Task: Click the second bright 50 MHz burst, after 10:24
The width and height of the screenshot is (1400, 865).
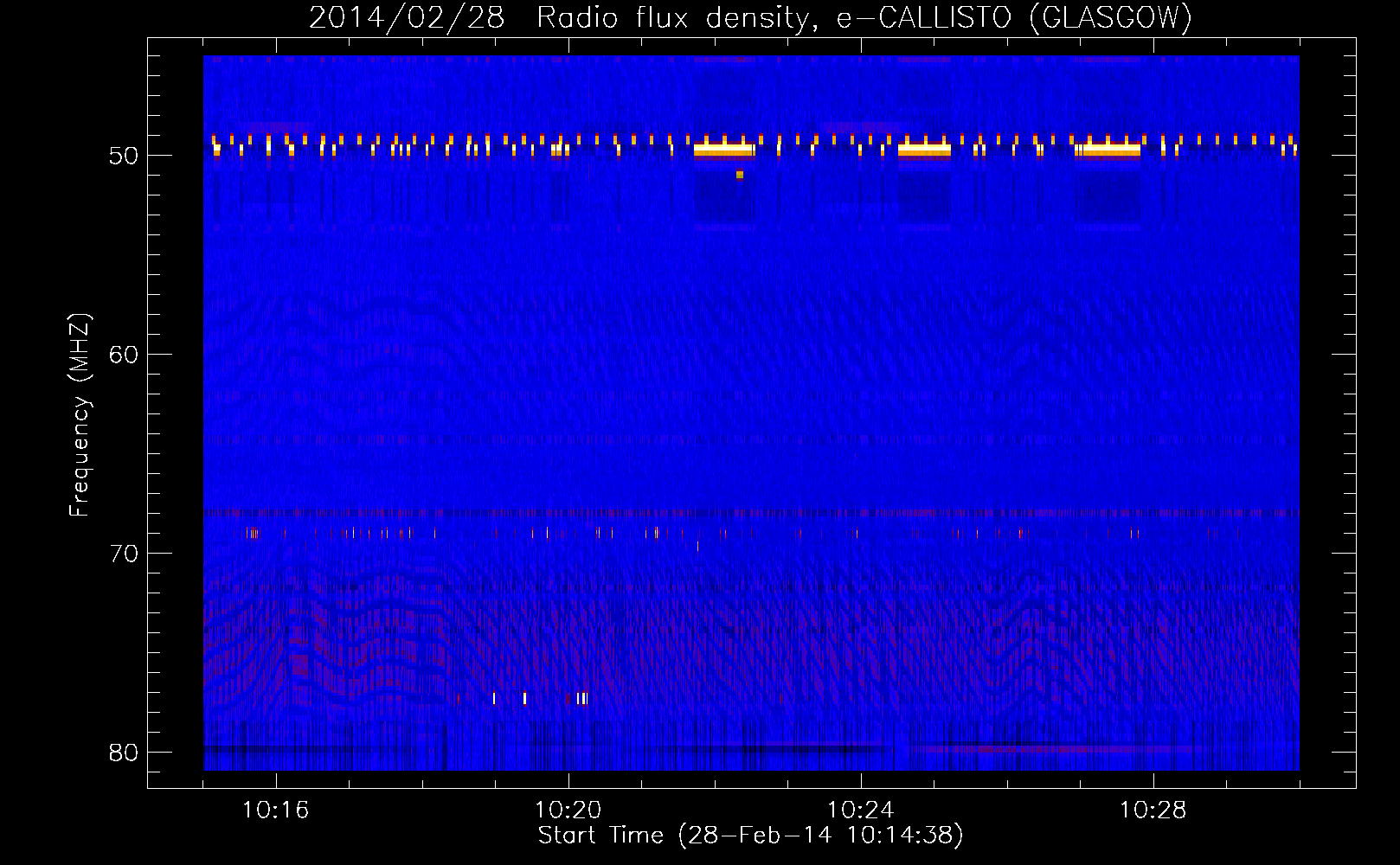Action: (x=924, y=150)
